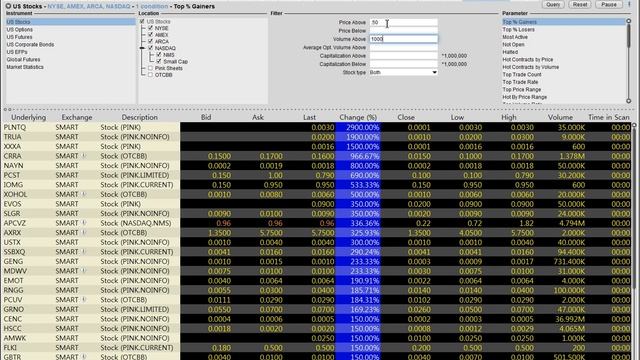Select Most Active parameter
Viewport: 640px width, 360px height.
515,37
